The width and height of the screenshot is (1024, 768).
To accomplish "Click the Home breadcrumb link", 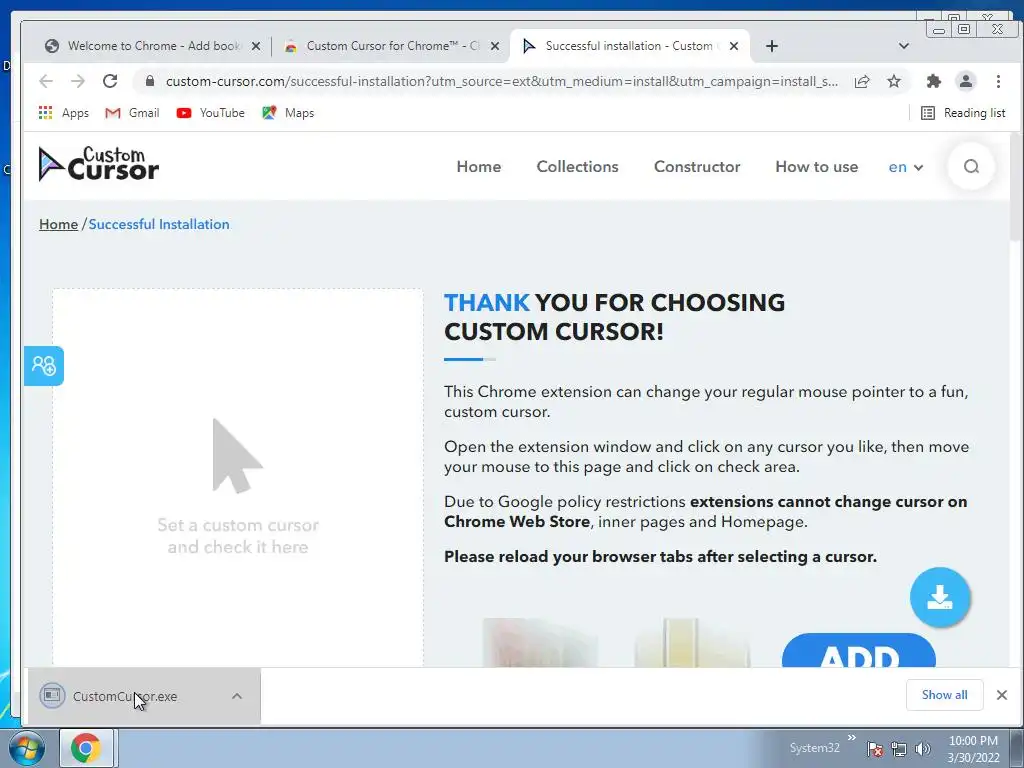I will [x=58, y=224].
